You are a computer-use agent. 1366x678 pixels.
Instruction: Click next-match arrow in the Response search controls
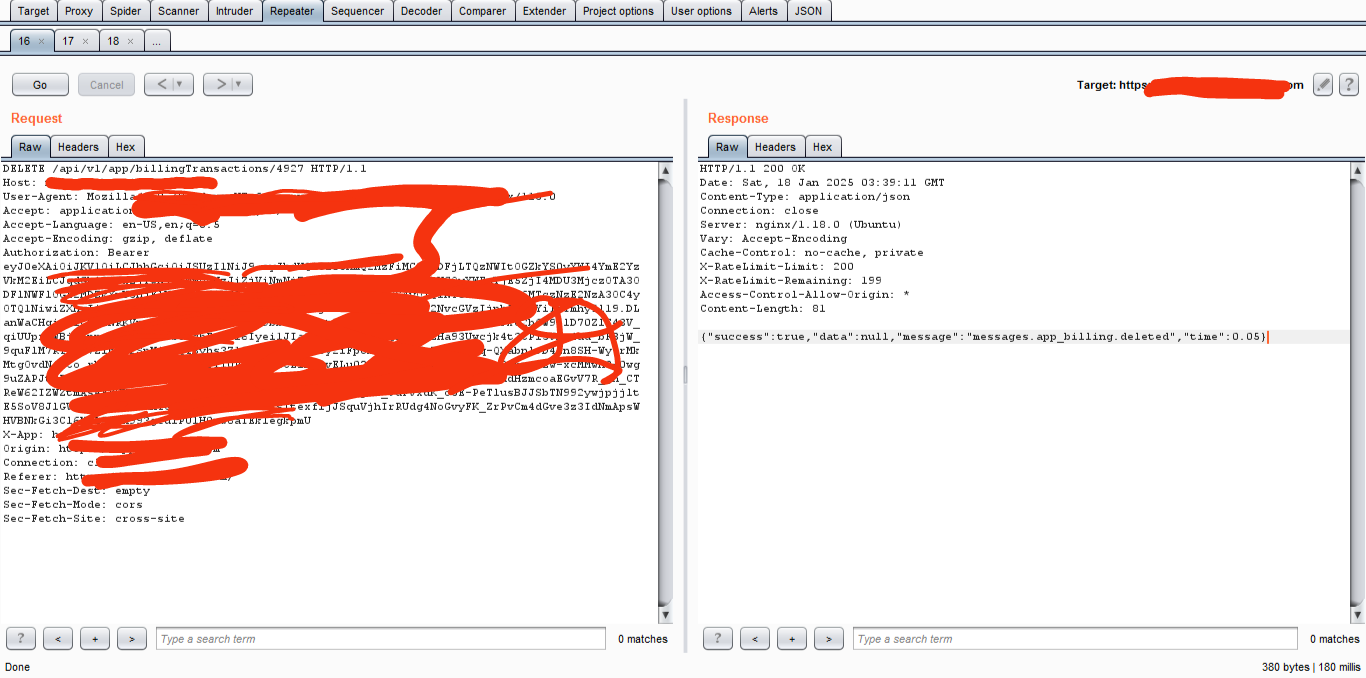pyautogui.click(x=828, y=638)
